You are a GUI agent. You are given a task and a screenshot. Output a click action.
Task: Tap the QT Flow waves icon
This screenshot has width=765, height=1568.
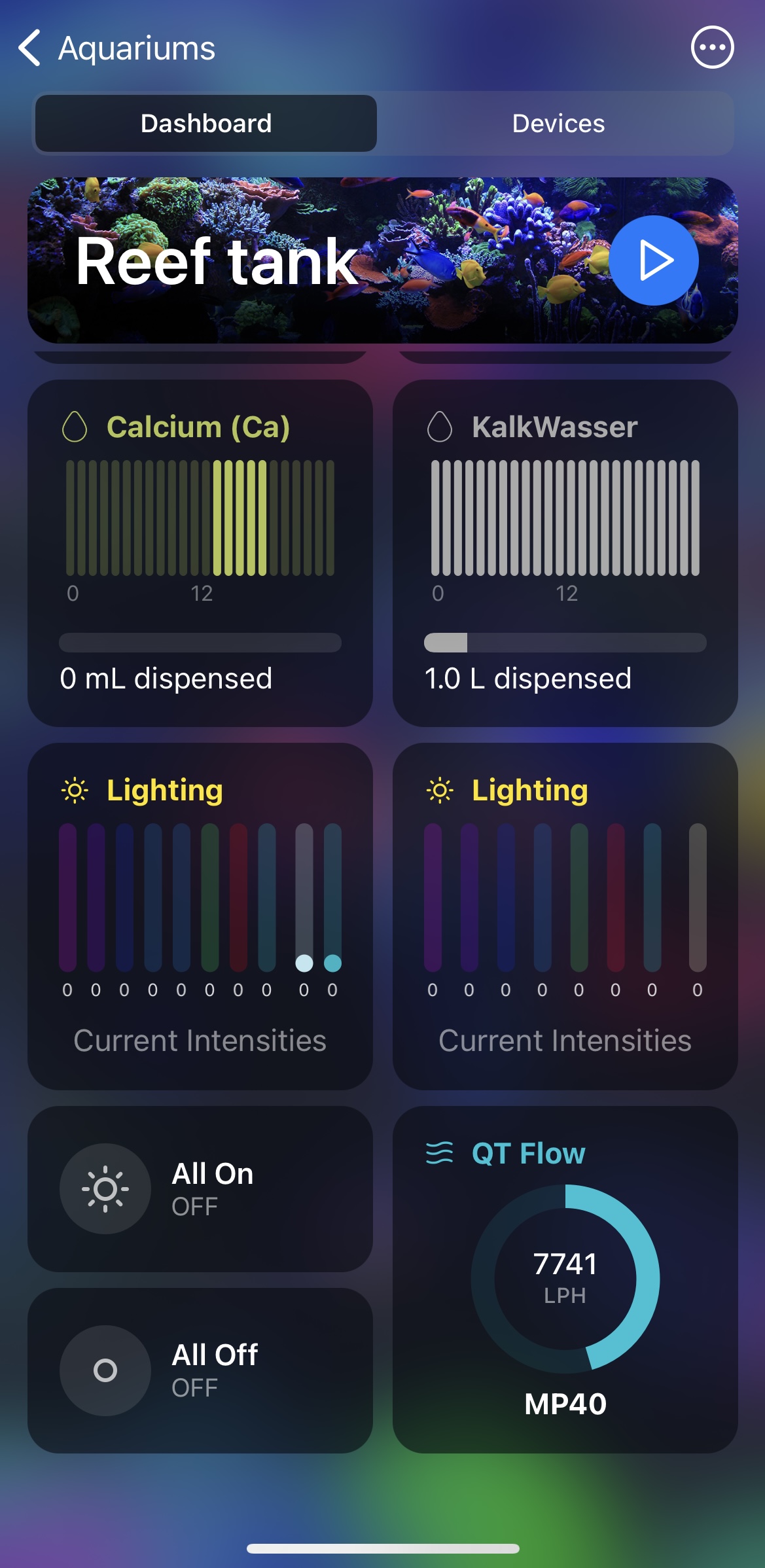(x=440, y=1153)
